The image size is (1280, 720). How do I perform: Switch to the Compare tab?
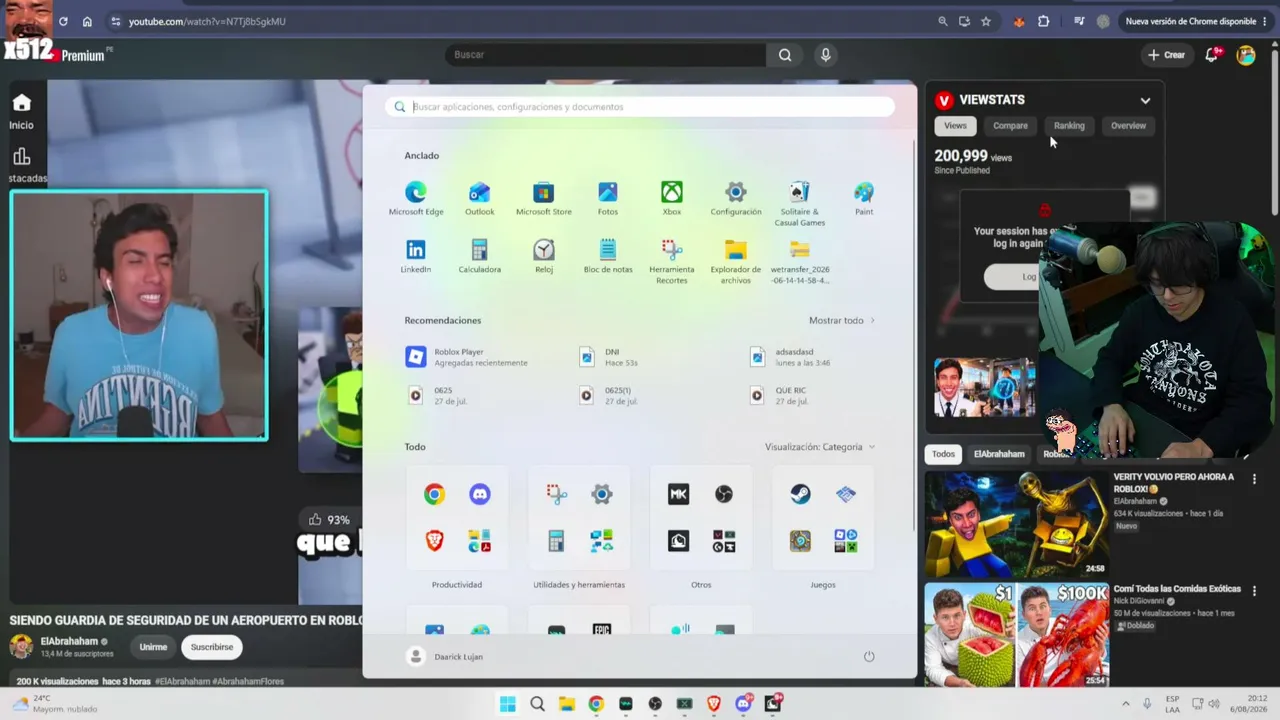click(x=1010, y=126)
